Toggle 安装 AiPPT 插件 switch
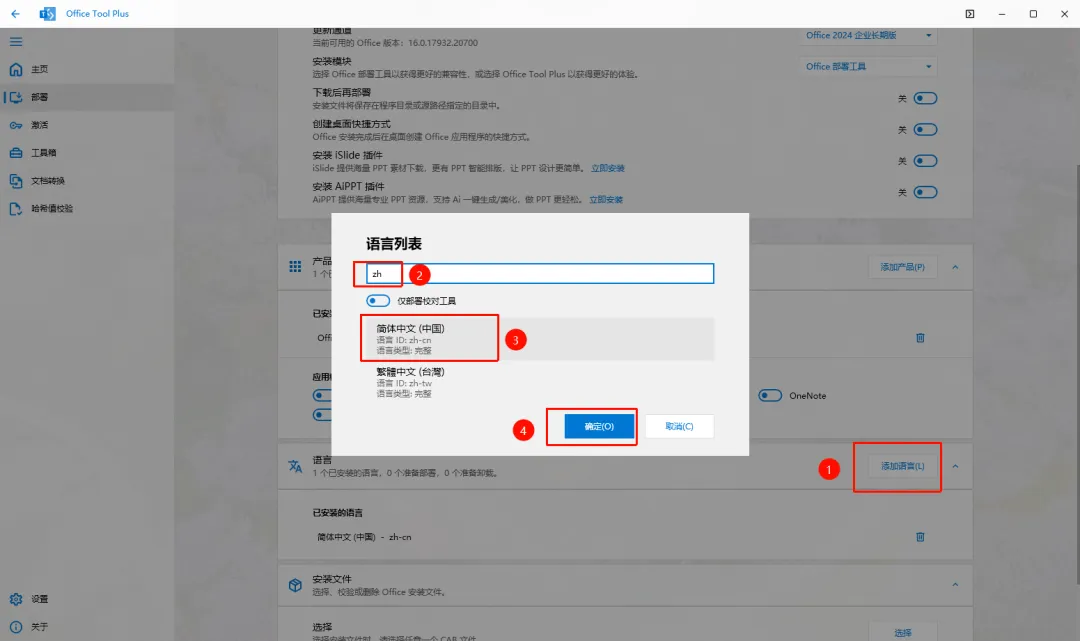Screen dimensions: 1080x641 coord(925,192)
